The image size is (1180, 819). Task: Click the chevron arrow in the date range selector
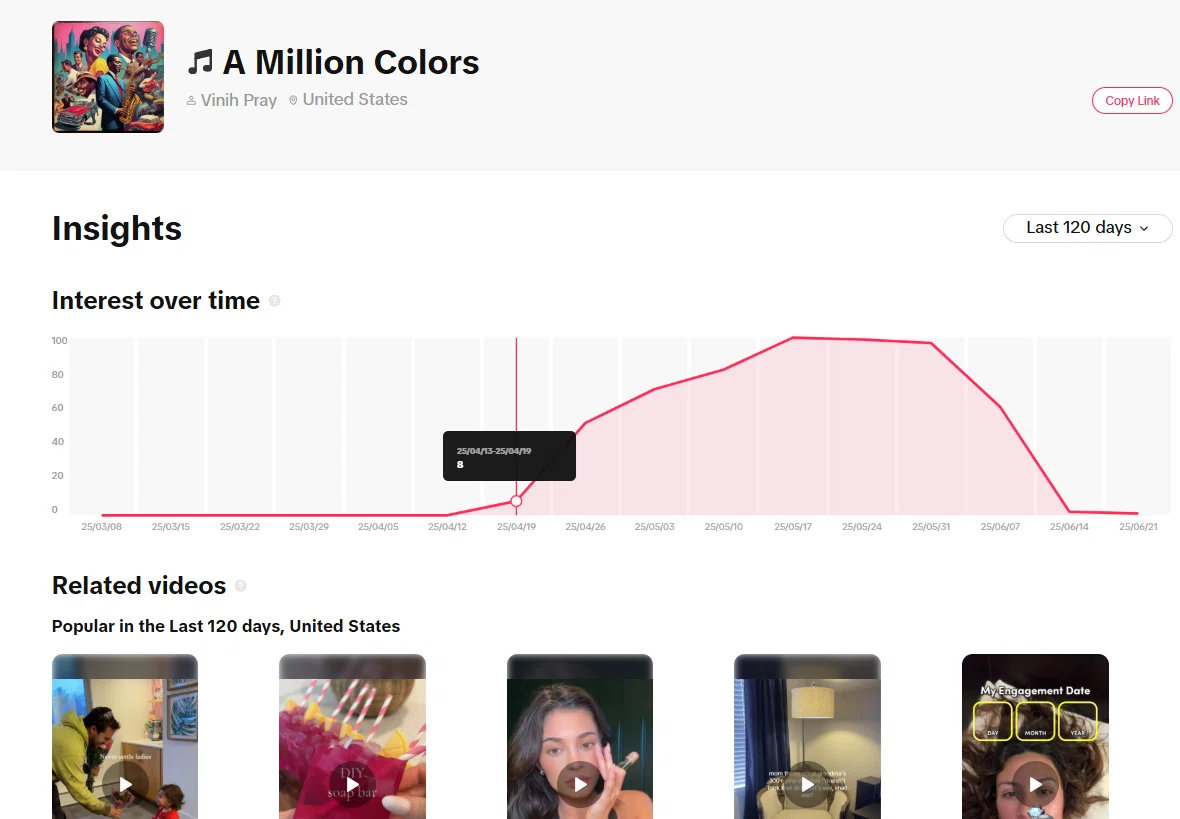point(1144,228)
